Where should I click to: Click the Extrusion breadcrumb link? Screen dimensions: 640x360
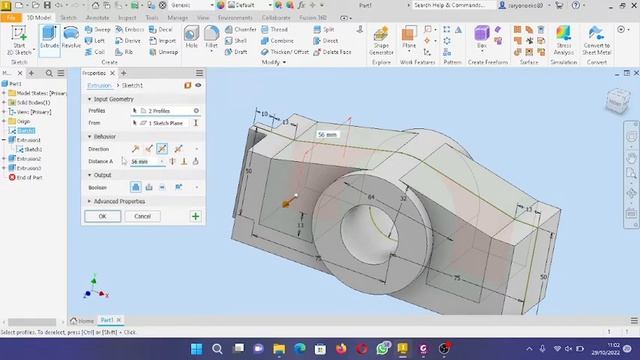(99, 85)
